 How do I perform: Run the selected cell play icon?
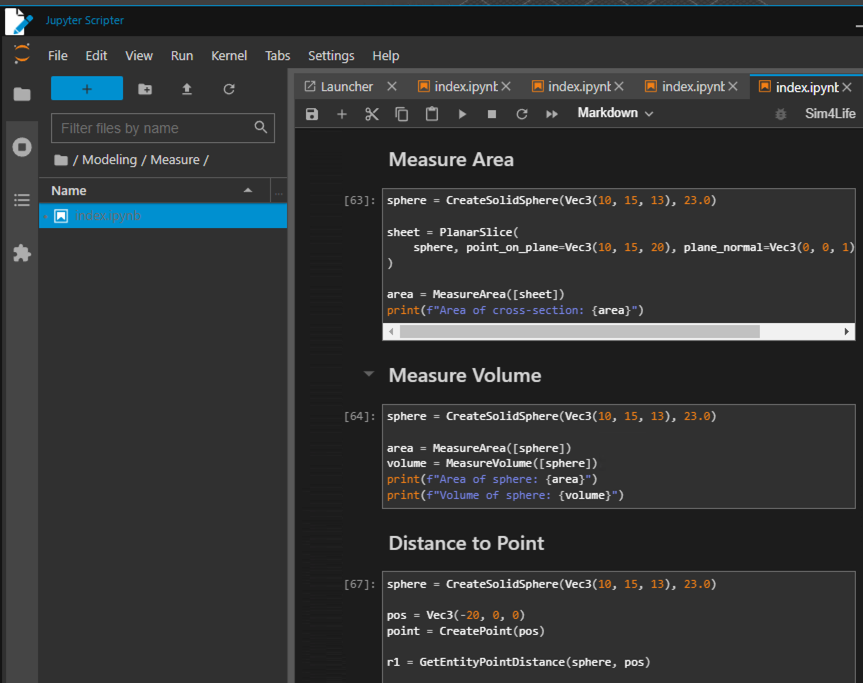pyautogui.click(x=462, y=114)
